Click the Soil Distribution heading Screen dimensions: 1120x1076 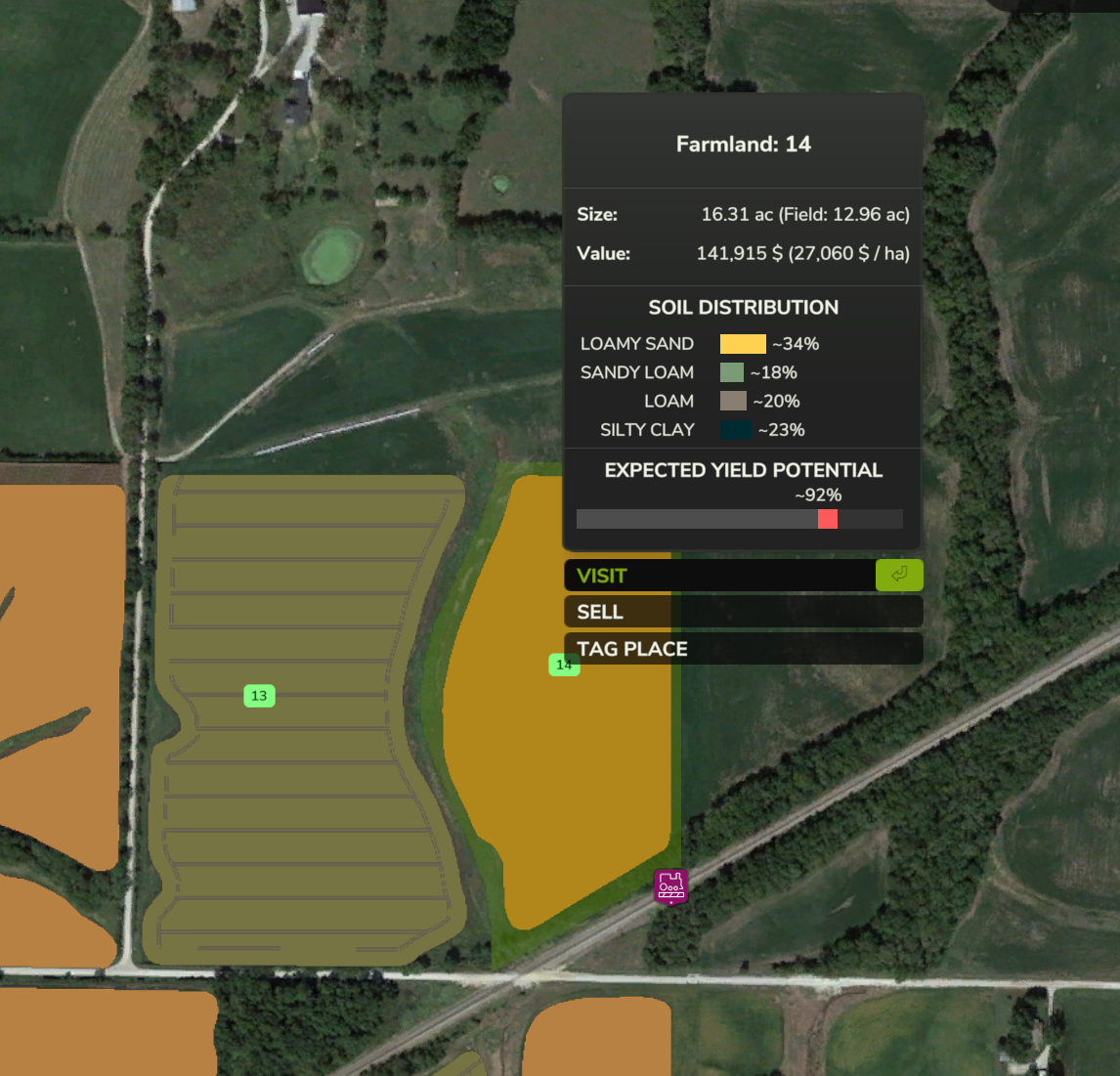pyautogui.click(x=743, y=308)
